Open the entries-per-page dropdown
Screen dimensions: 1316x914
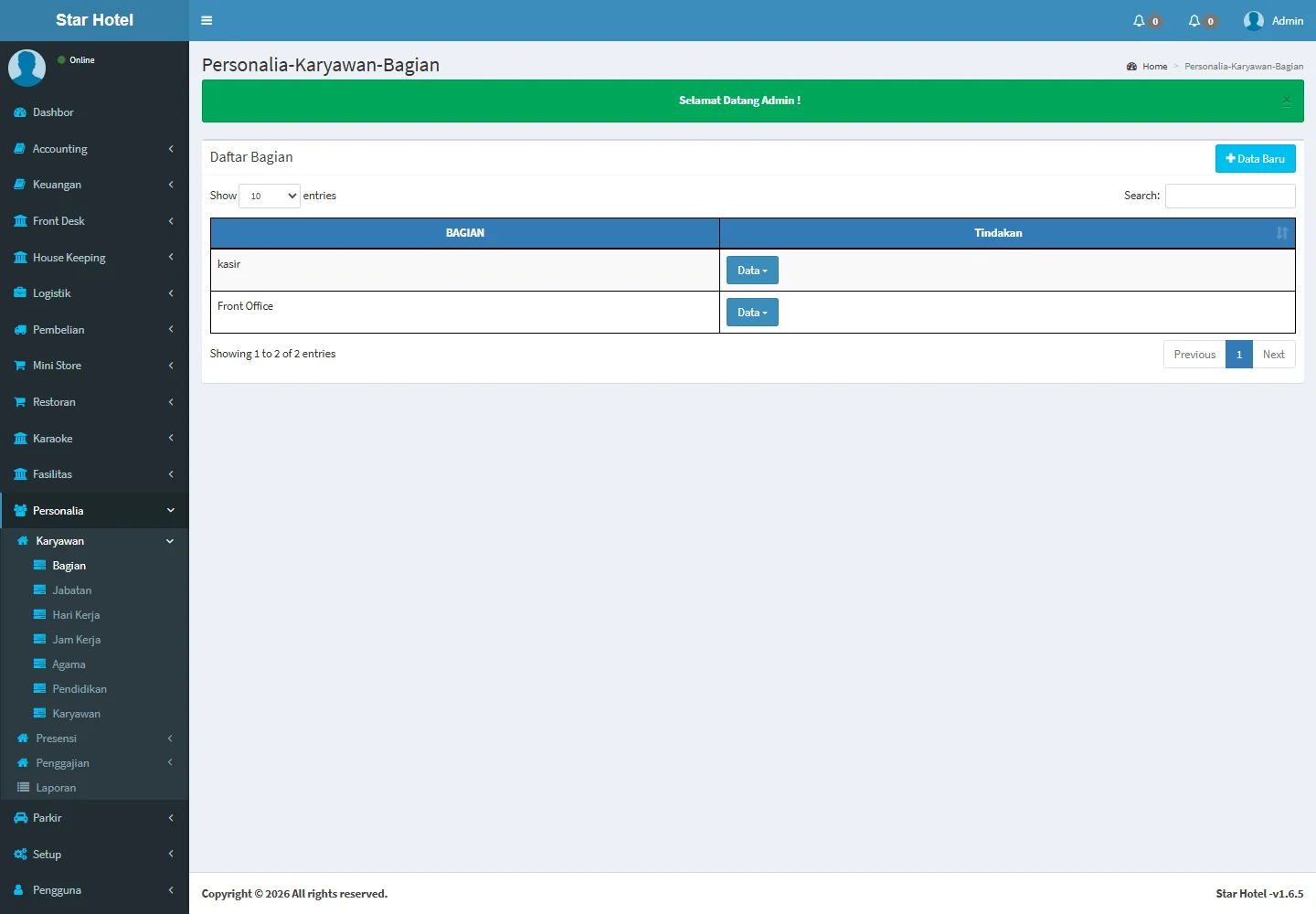[270, 196]
